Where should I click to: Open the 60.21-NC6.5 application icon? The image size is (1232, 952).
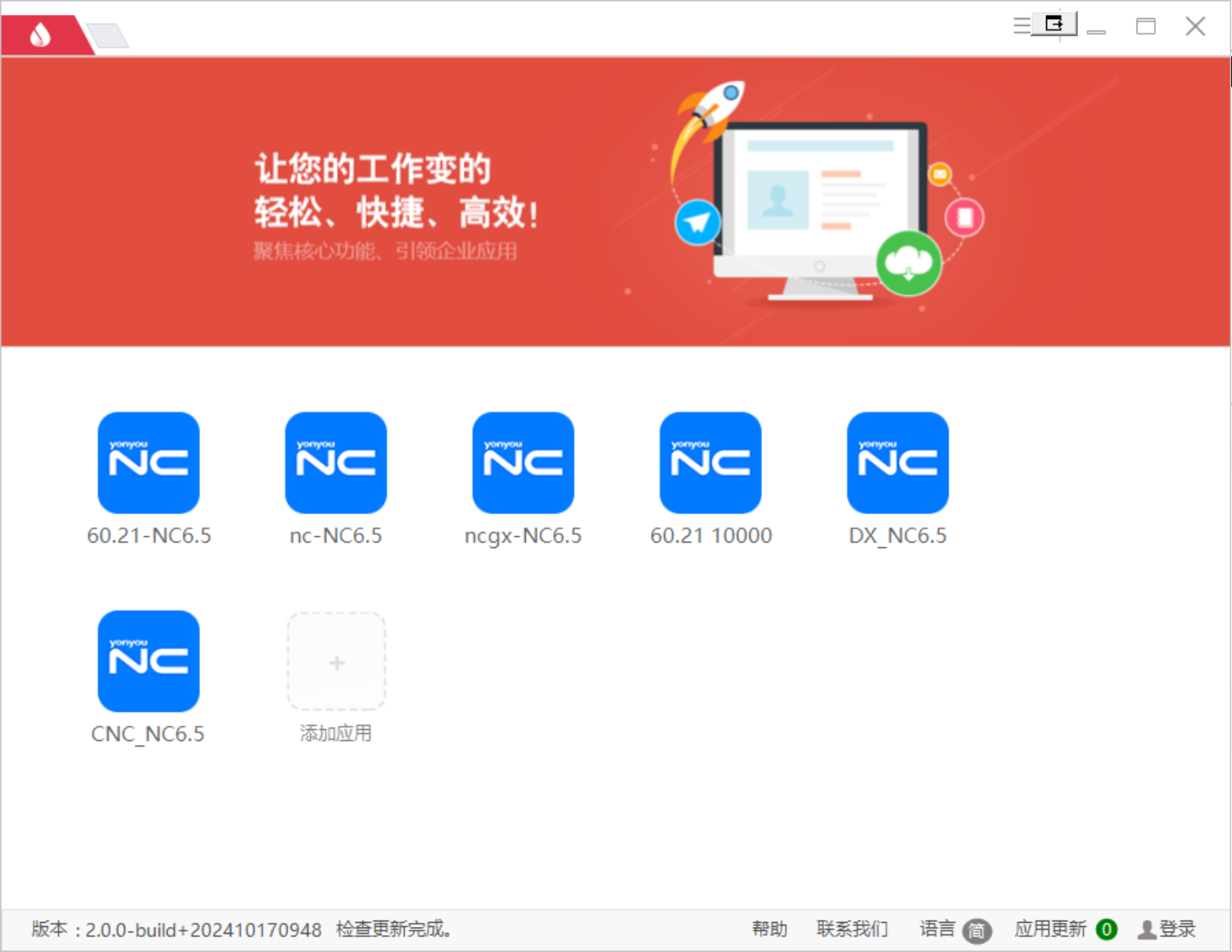pyautogui.click(x=149, y=463)
